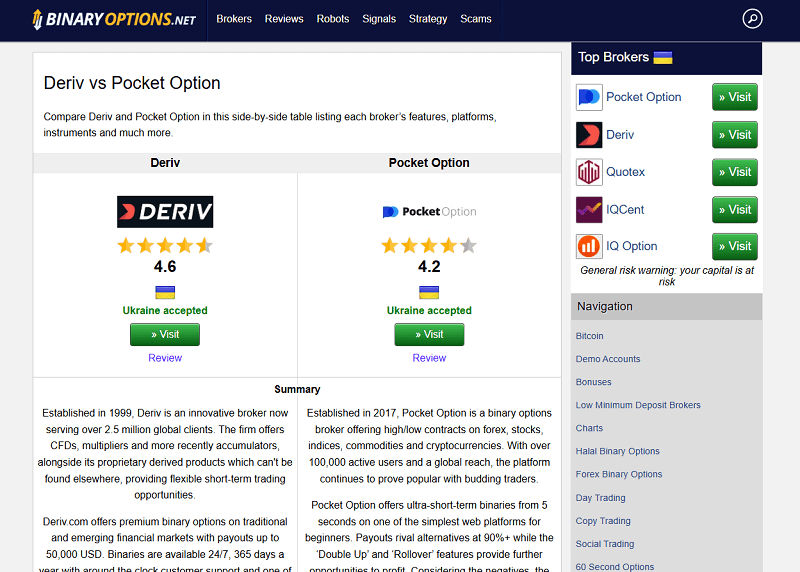Click the IQCent logo icon in sidebar

tap(589, 210)
